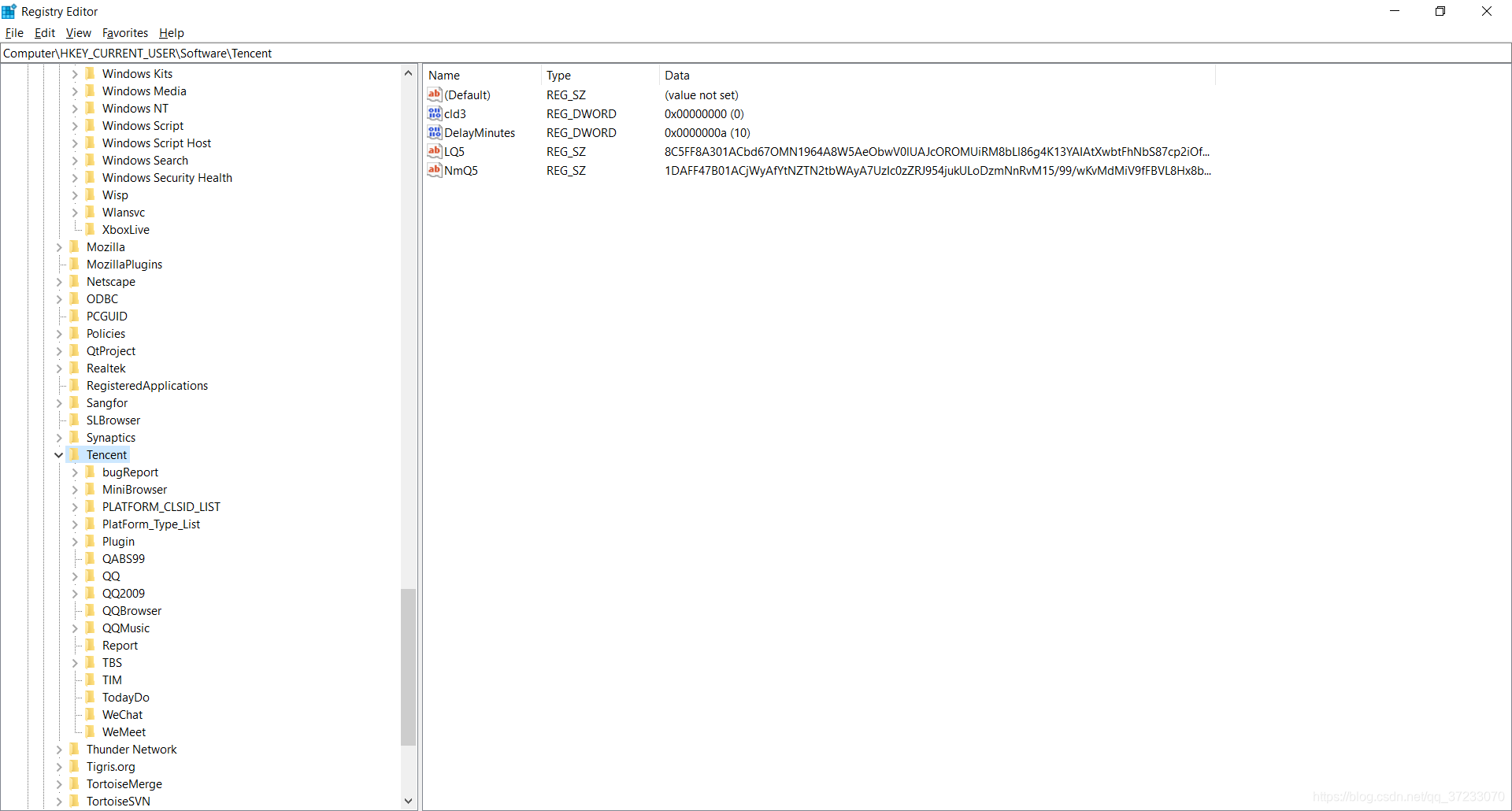Expand the Windows Kits key
Screen dimensions: 1512x811
75,74
